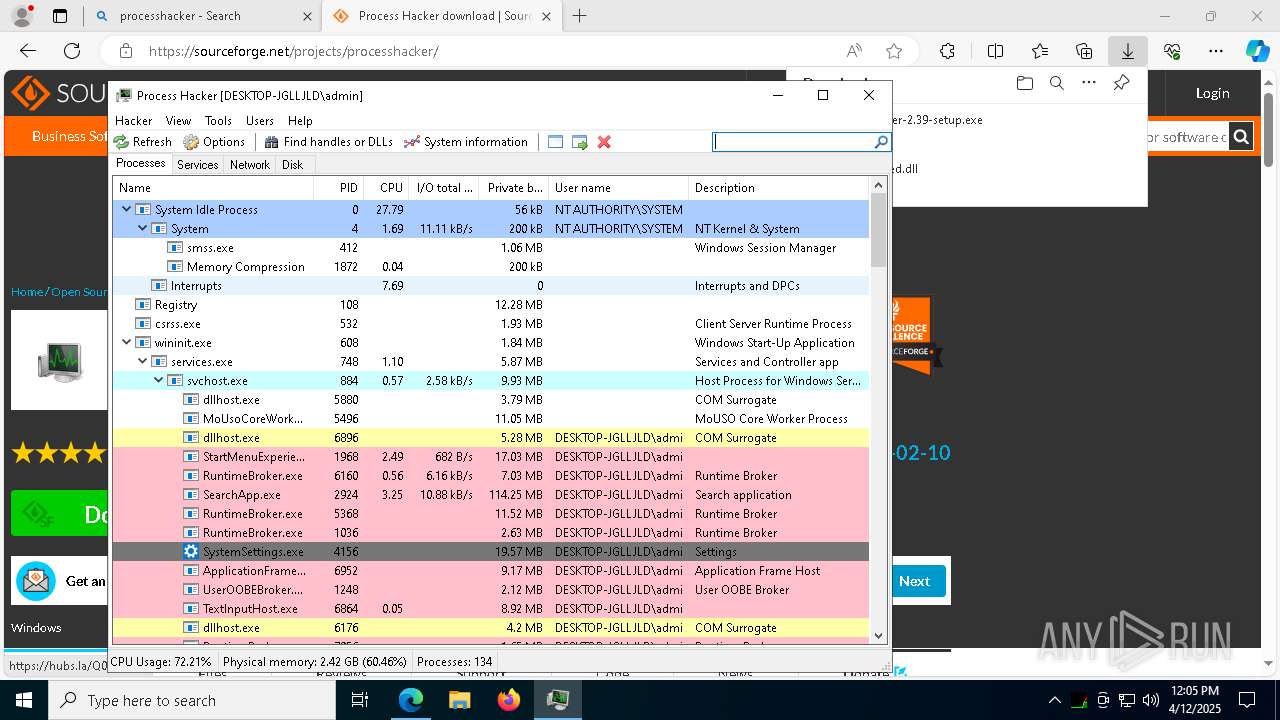Viewport: 1280px width, 720px height.
Task: Open Edge split screen icon
Action: 995,51
